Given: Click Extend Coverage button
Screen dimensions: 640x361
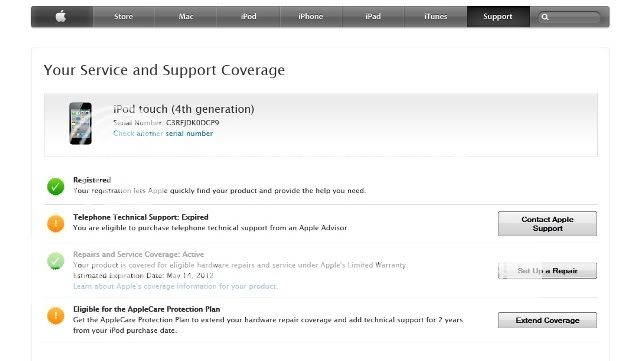Looking at the screenshot, I should pos(547,320).
